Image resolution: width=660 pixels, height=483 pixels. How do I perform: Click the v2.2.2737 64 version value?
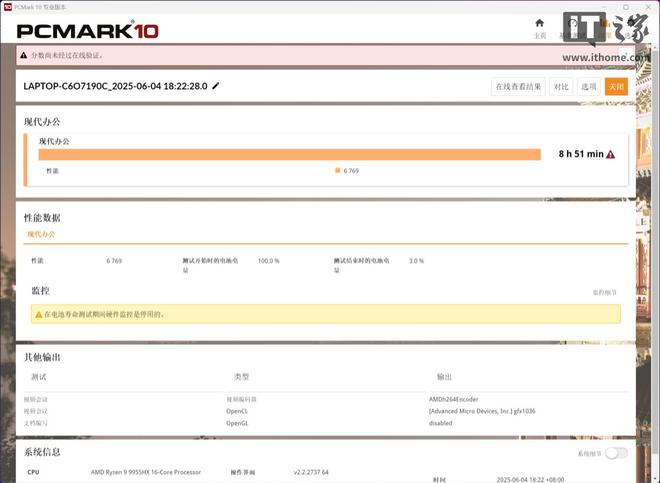pos(311,472)
